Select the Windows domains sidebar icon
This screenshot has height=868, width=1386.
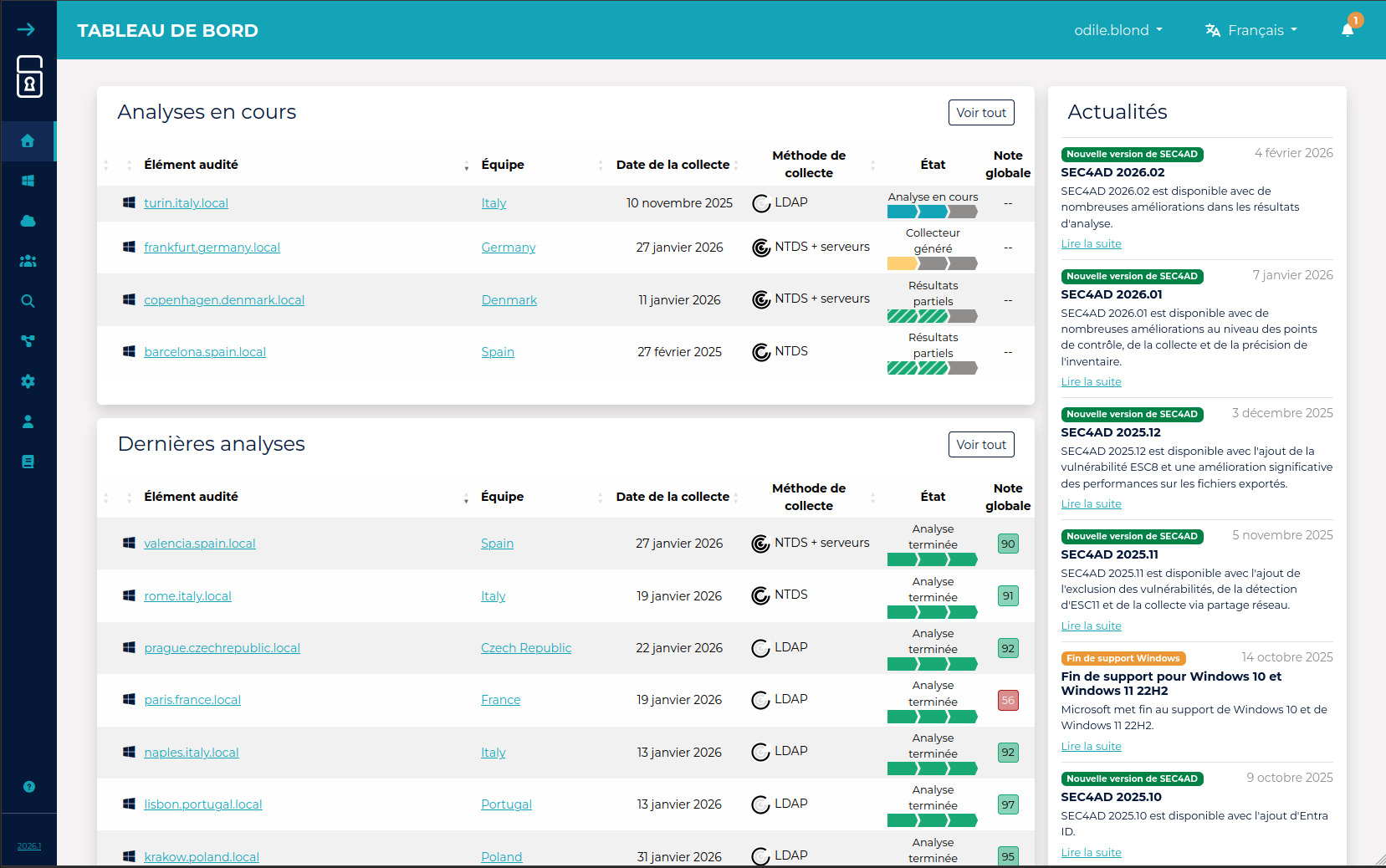[28, 181]
